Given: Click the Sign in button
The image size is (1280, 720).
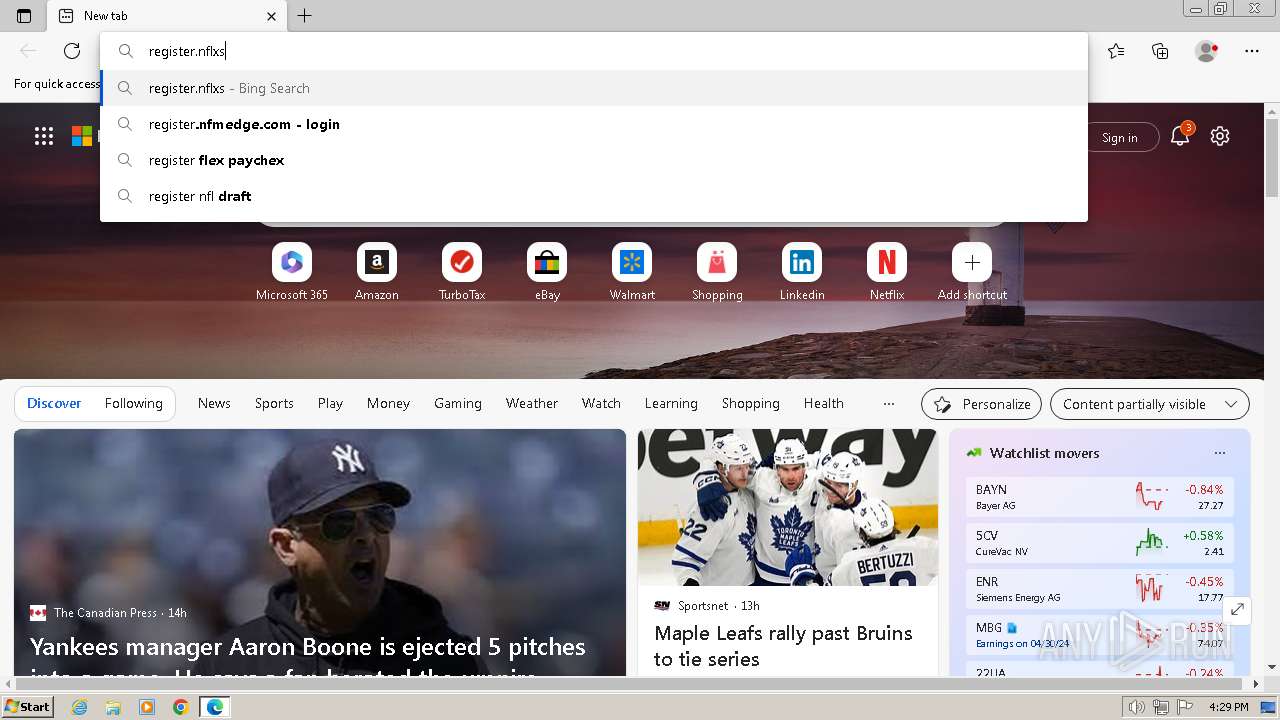Looking at the screenshot, I should pos(1119,137).
